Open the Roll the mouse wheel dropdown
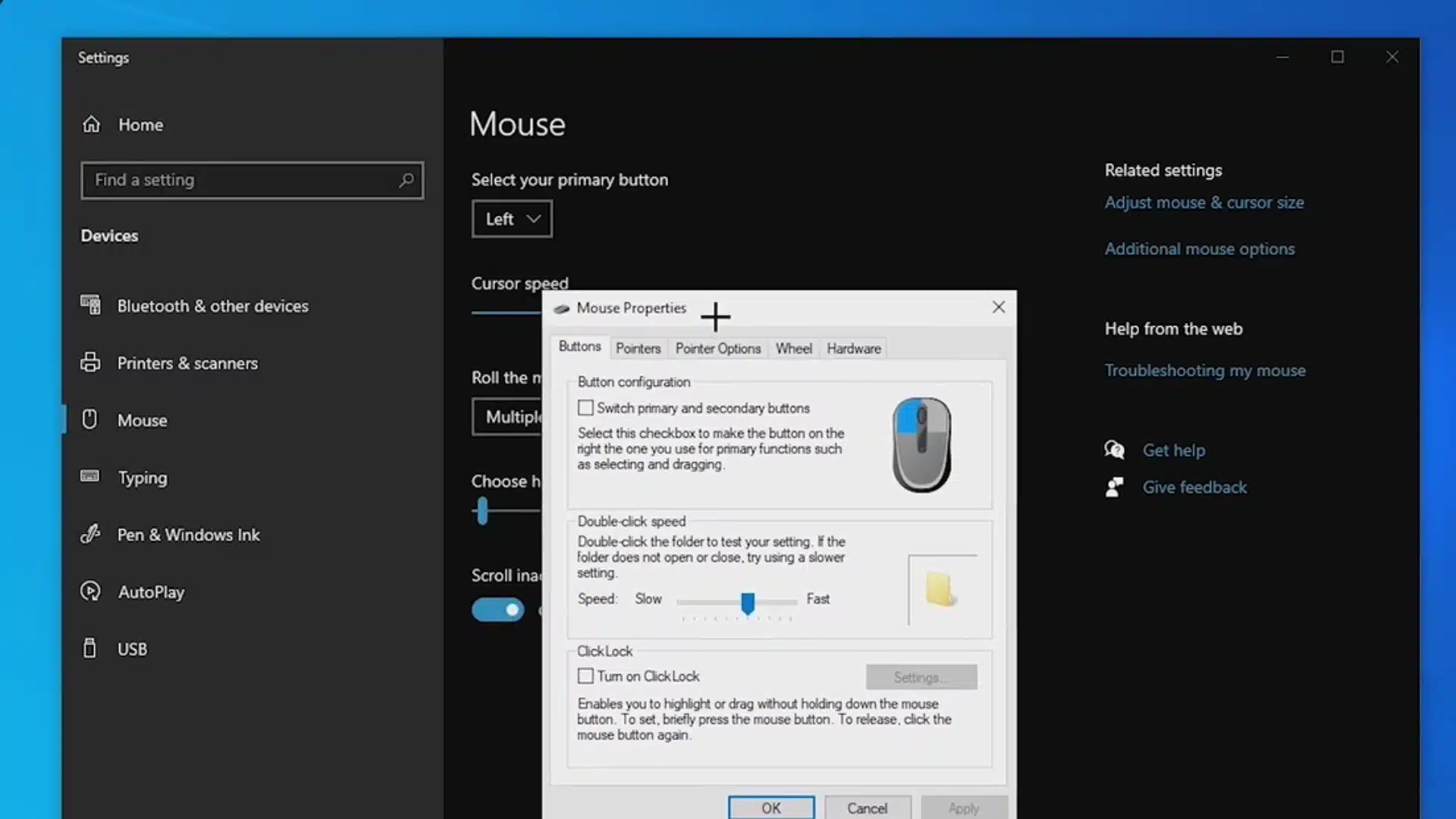1456x819 pixels. click(507, 417)
